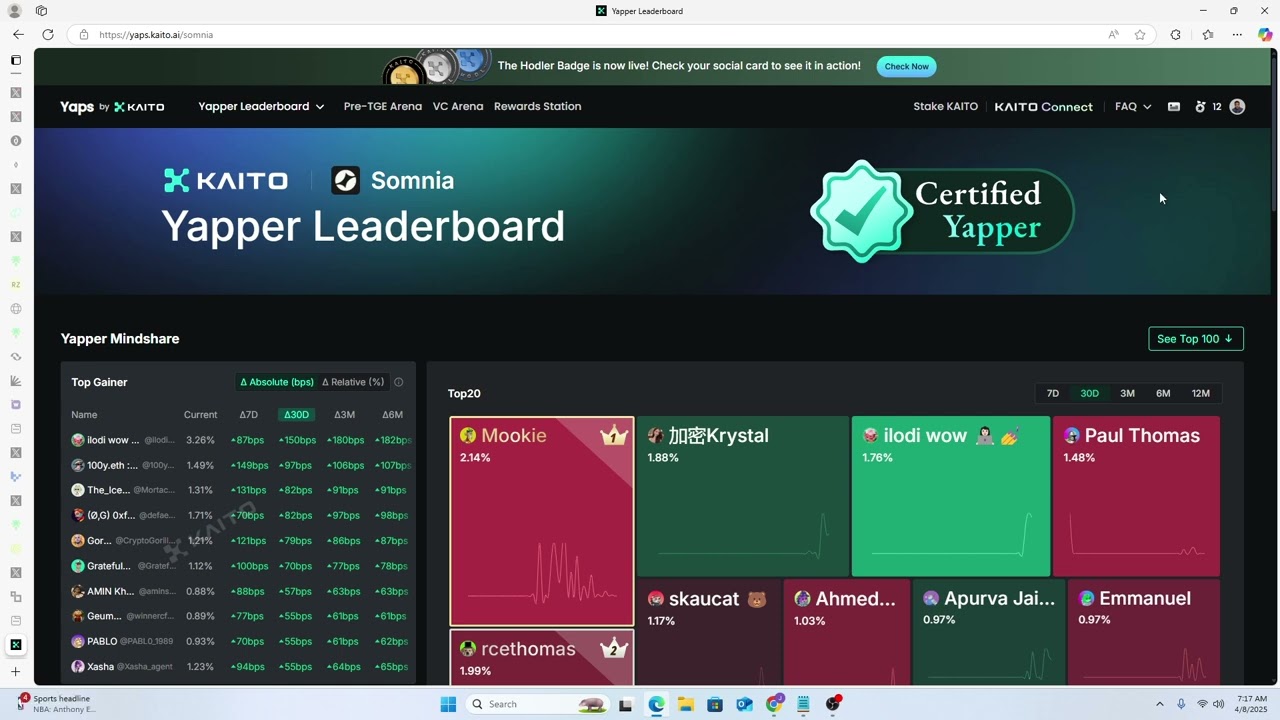Screen dimensions: 1280x720
Task: Click the site lock info icon
Action: point(84,34)
